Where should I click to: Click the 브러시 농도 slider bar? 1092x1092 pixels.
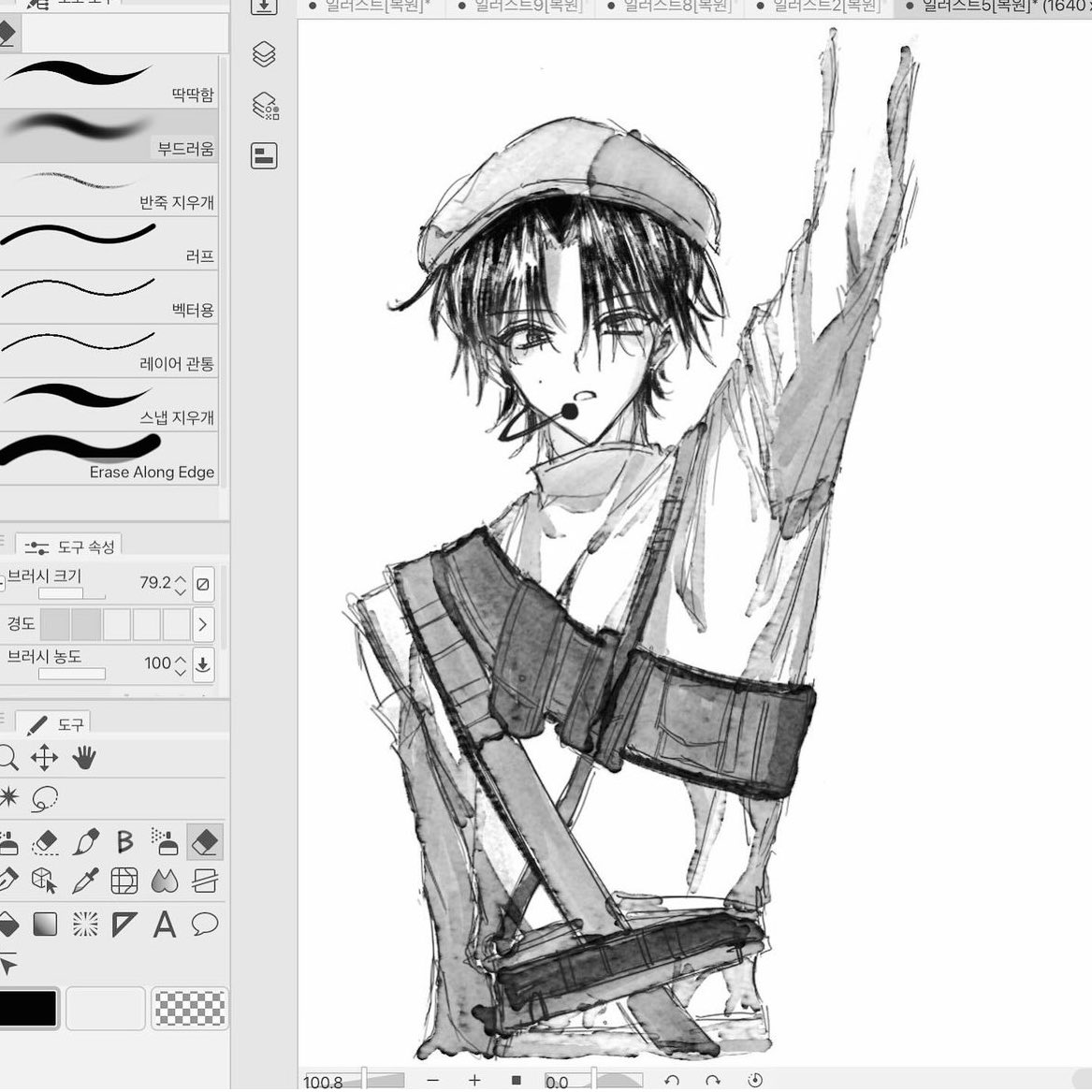[72, 674]
